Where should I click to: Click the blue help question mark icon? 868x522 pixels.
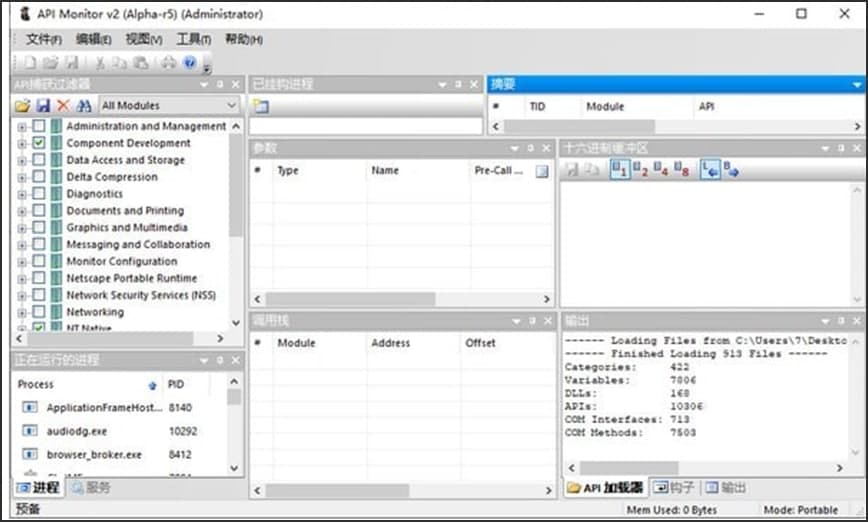pos(190,63)
